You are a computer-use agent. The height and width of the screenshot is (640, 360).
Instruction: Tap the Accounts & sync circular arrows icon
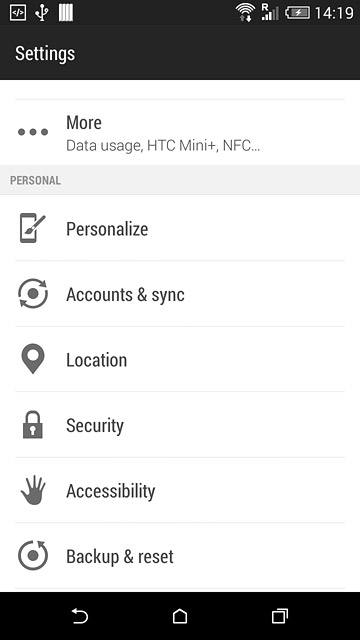pyautogui.click(x=33, y=293)
